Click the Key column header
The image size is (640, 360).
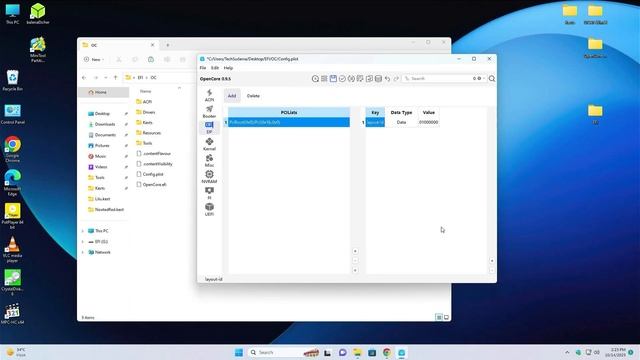[375, 112]
